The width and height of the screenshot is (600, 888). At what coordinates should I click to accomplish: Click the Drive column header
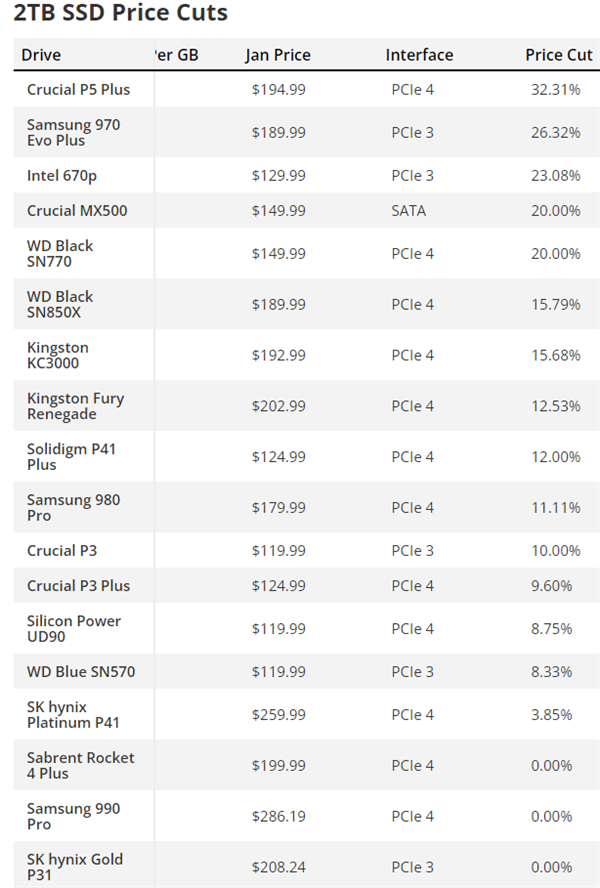click(41, 55)
